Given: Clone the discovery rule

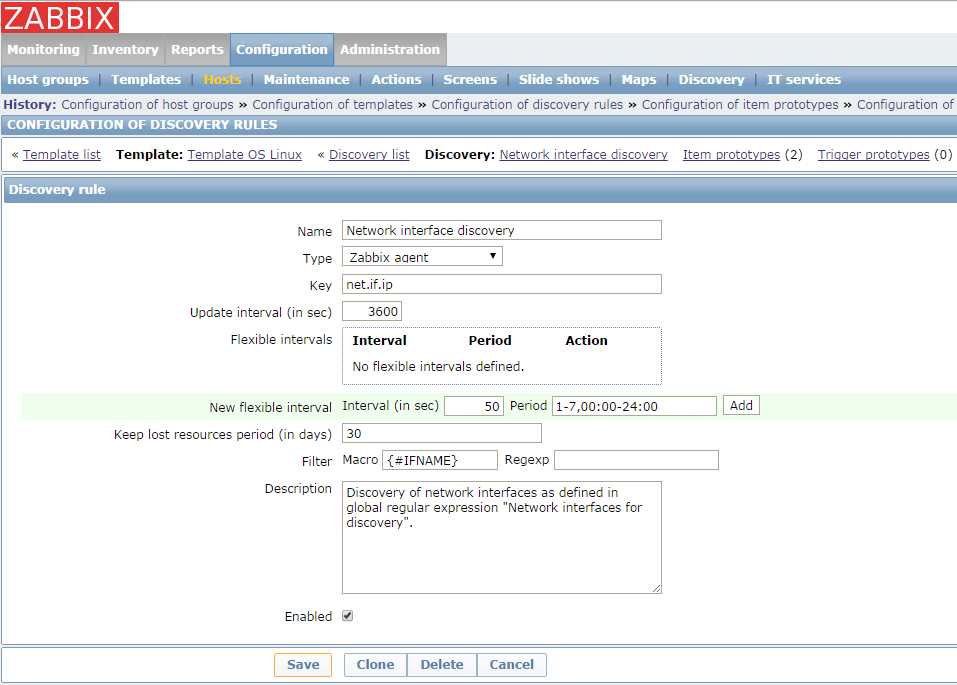Looking at the screenshot, I should pyautogui.click(x=375, y=665).
